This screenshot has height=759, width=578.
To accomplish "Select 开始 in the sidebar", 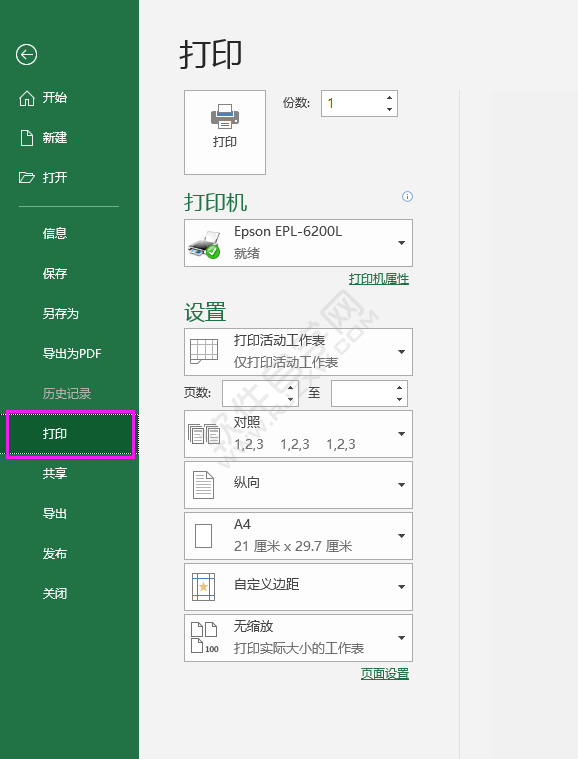I will (55, 98).
